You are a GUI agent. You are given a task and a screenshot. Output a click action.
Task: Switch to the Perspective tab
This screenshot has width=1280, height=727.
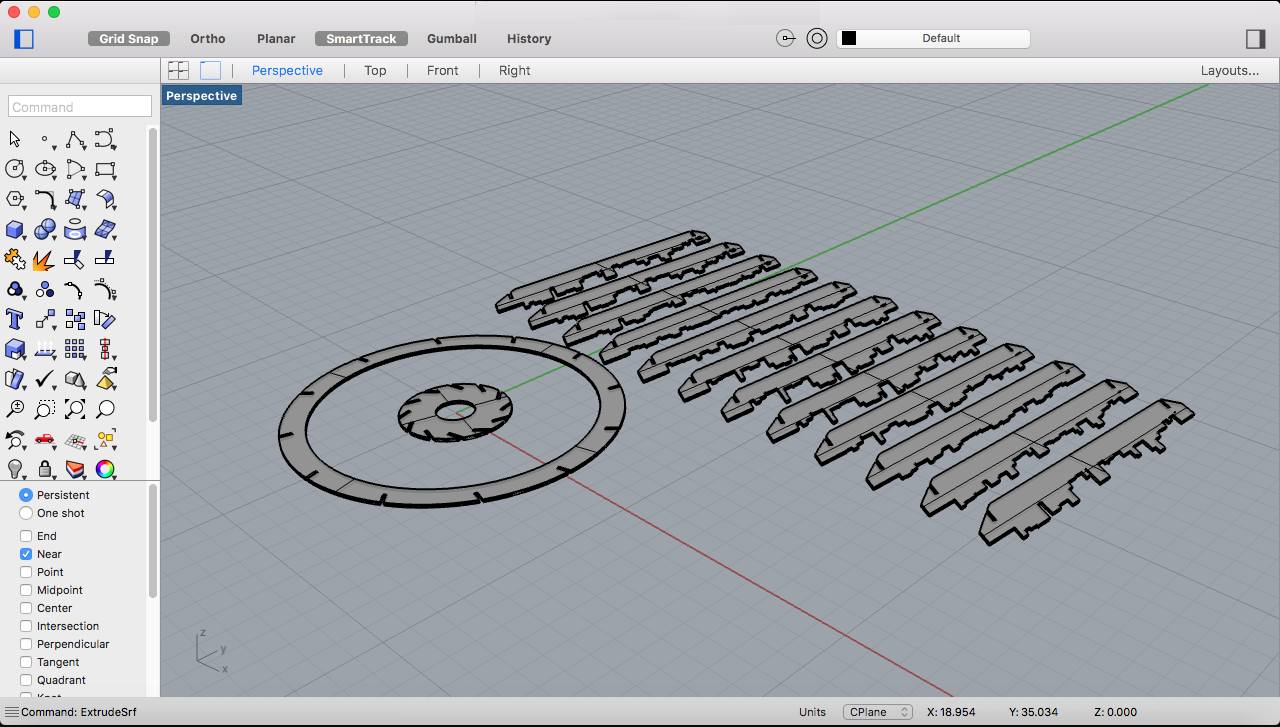[x=287, y=70]
